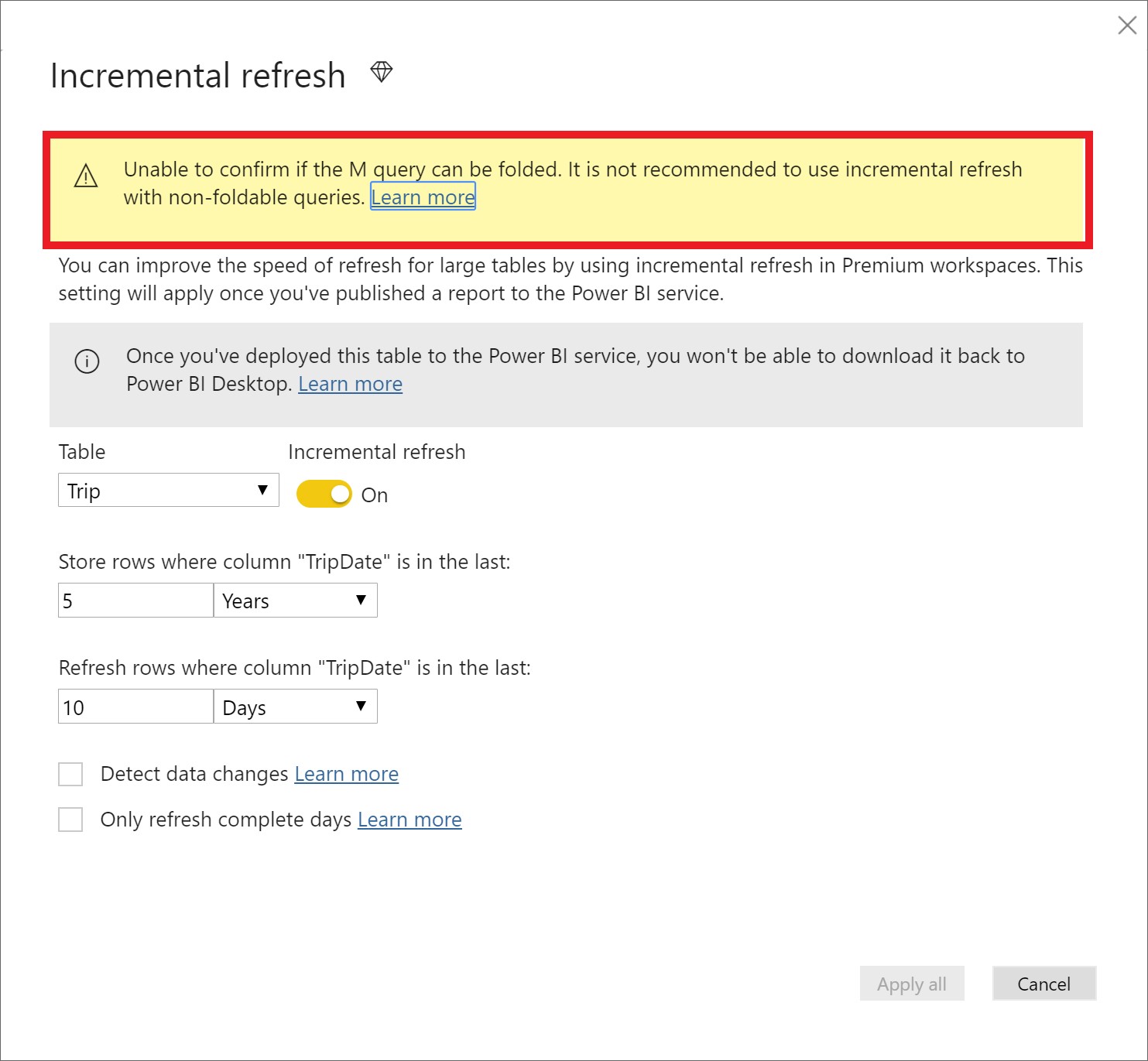
Task: Cancel the incremental refresh configuration
Action: pos(1043,984)
